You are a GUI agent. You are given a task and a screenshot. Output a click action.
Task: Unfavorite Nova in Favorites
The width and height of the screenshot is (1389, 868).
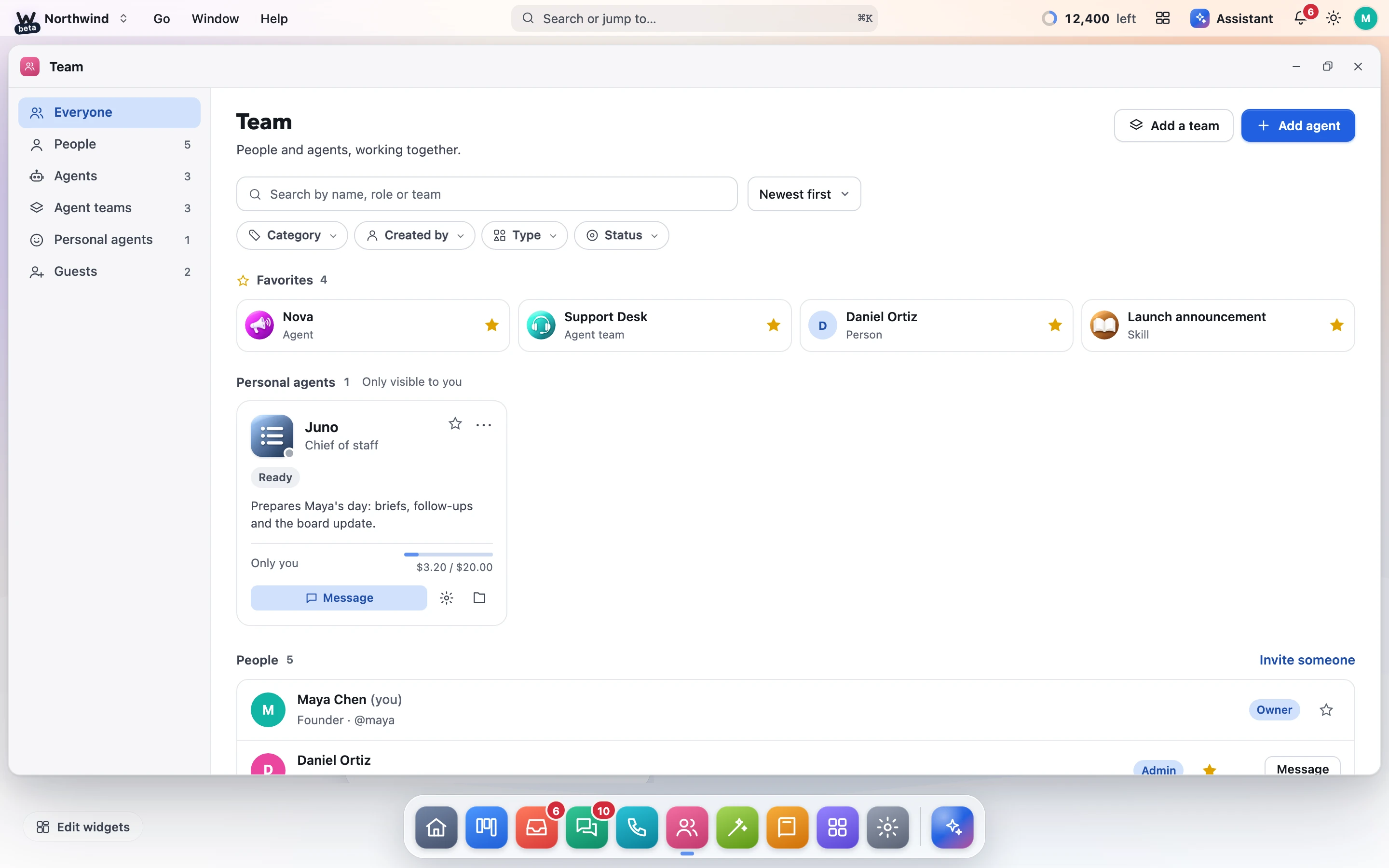click(x=492, y=325)
